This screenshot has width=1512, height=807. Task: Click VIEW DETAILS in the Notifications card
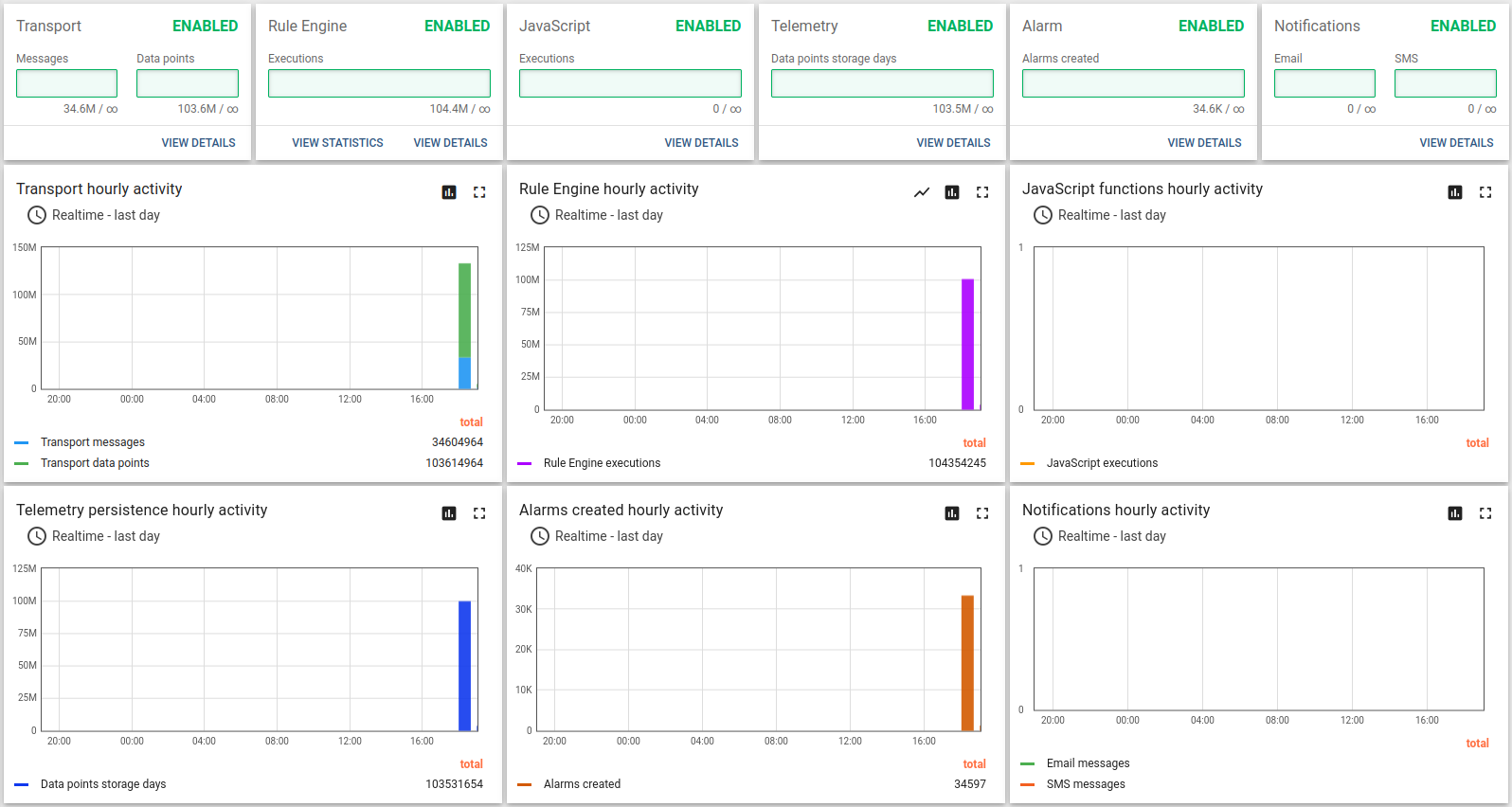pos(1456,143)
